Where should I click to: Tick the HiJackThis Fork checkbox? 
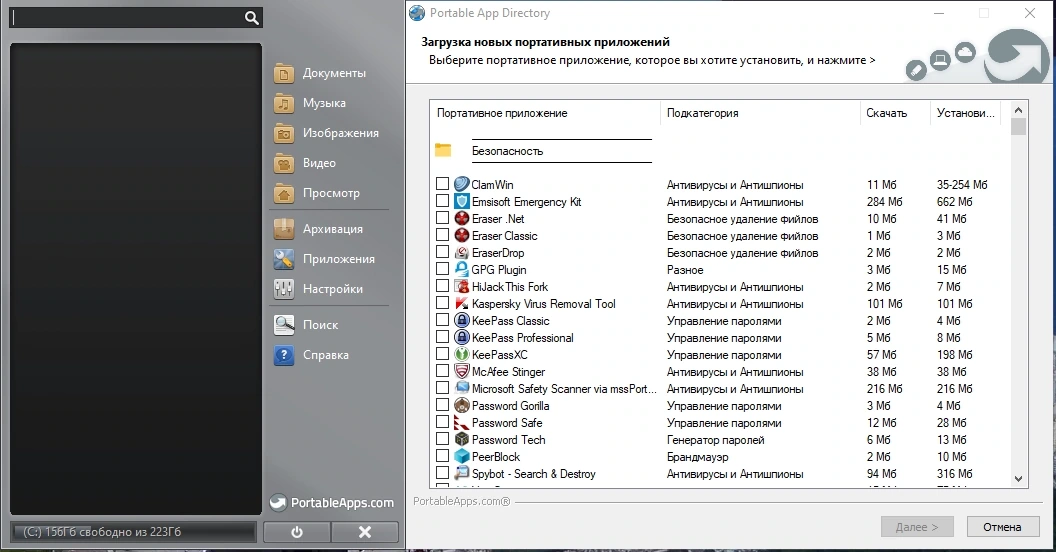pos(442,286)
